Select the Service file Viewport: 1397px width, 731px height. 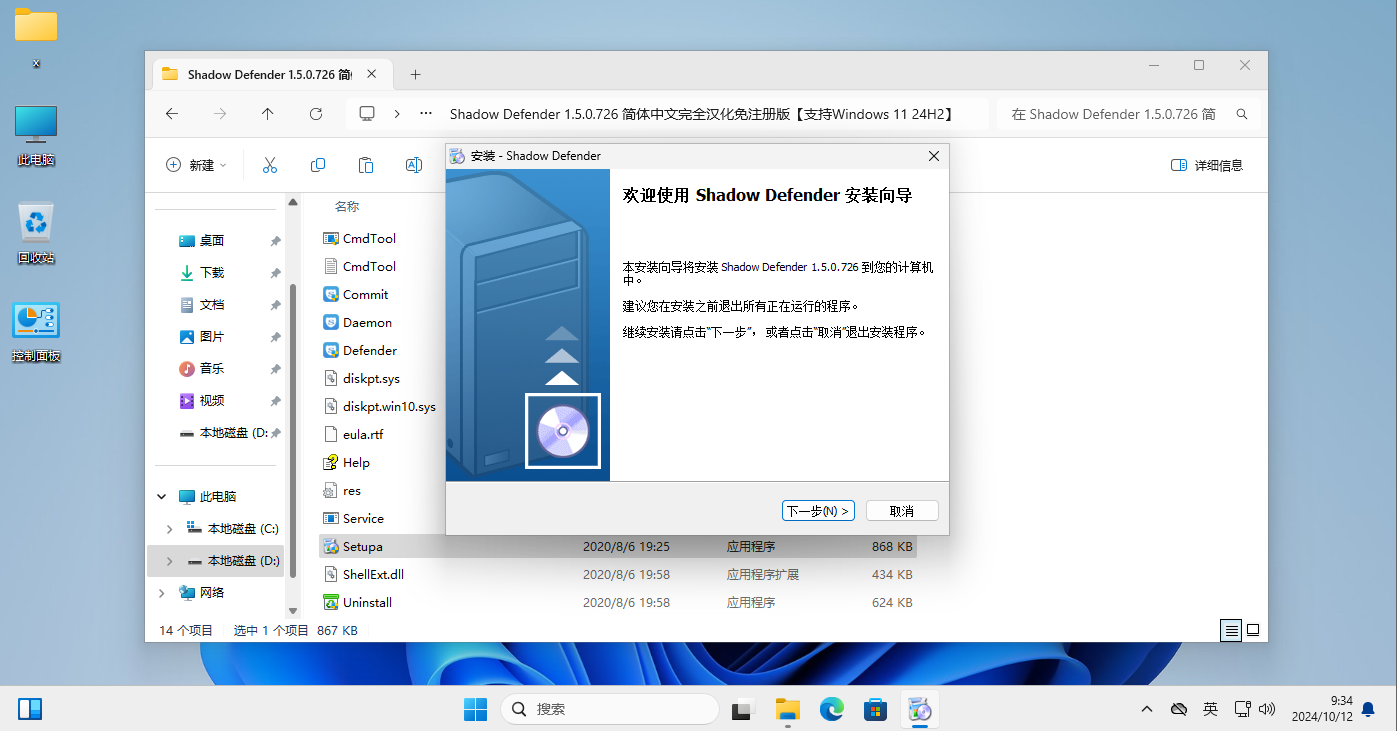click(x=354, y=519)
